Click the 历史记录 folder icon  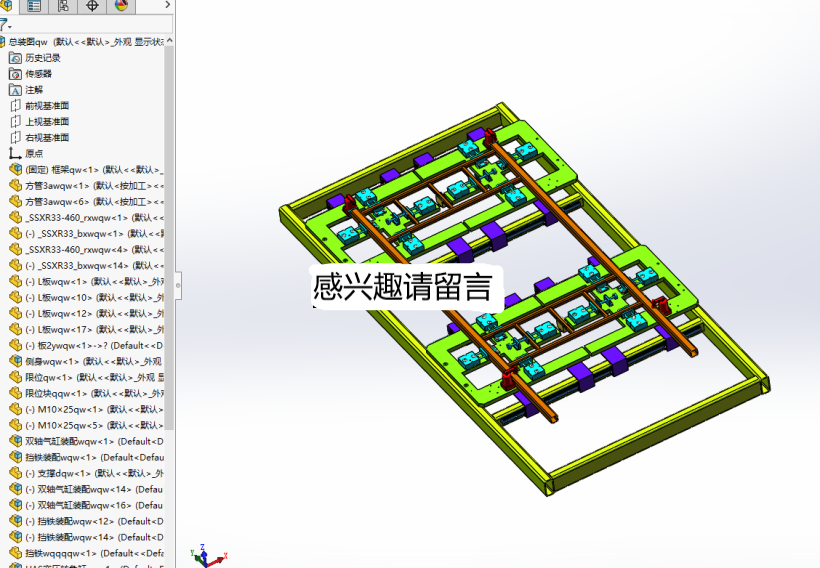coord(15,58)
